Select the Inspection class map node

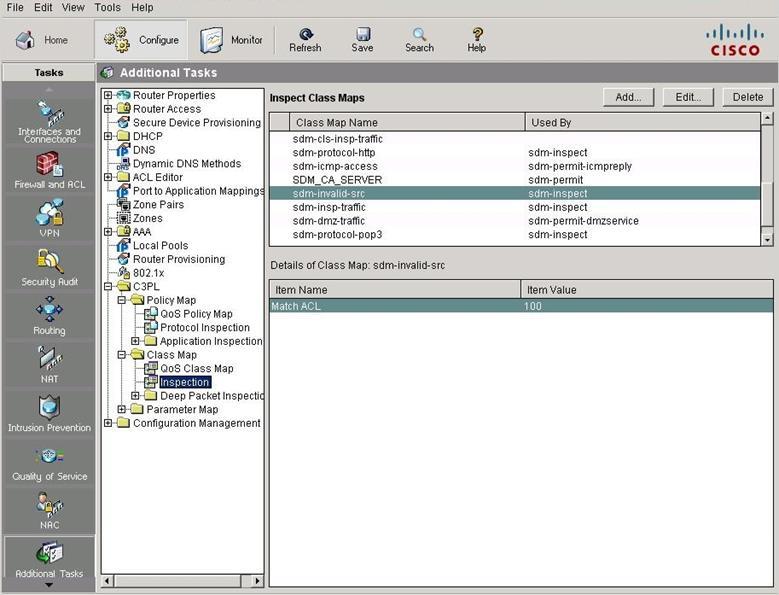pos(184,382)
